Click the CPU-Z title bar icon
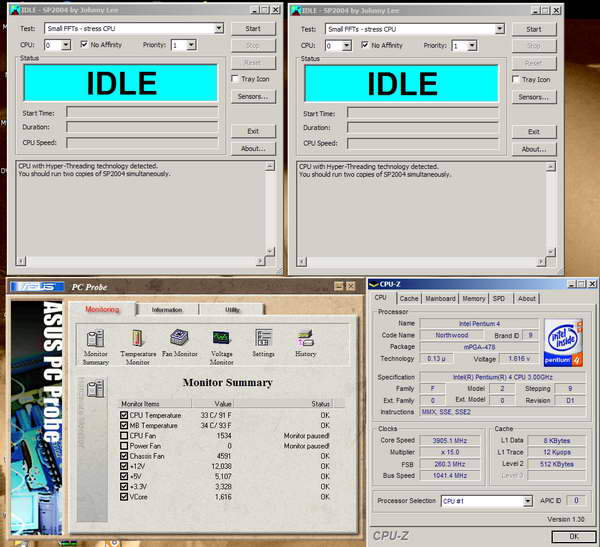Viewport: 600px width, 547px height. click(x=374, y=284)
